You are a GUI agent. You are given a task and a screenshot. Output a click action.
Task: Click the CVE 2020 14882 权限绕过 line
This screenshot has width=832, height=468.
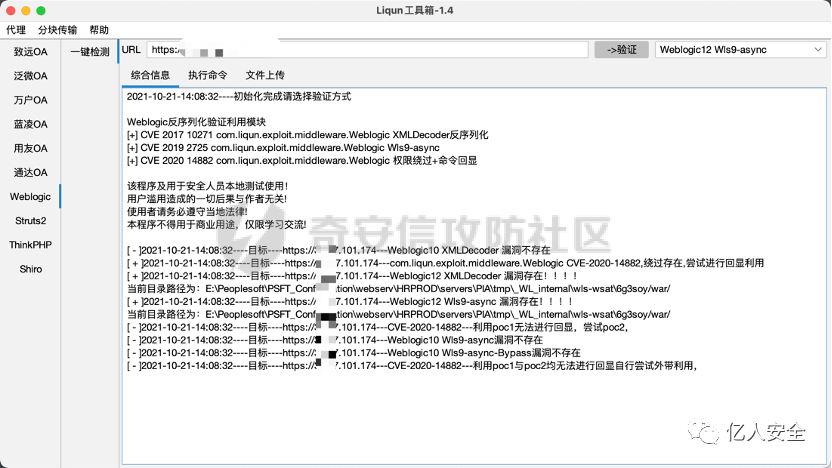click(x=301, y=160)
